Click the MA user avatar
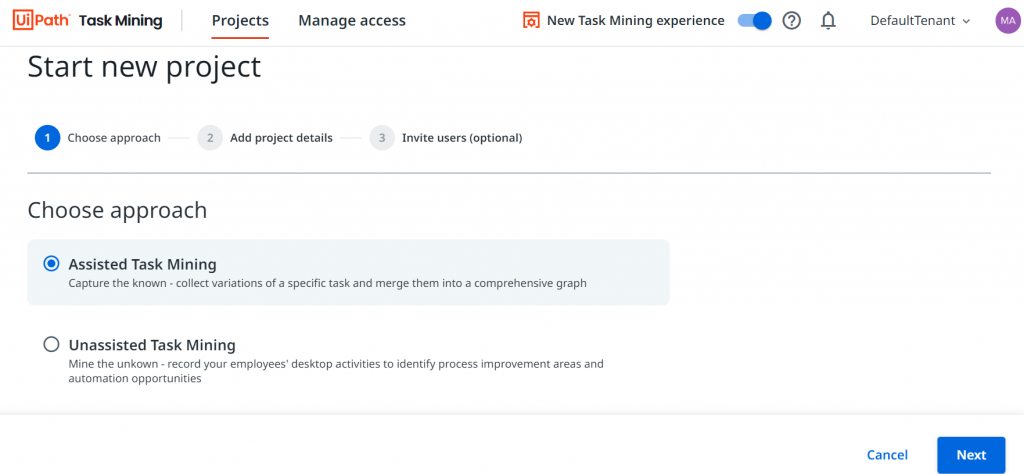This screenshot has height=474, width=1024. (1007, 21)
